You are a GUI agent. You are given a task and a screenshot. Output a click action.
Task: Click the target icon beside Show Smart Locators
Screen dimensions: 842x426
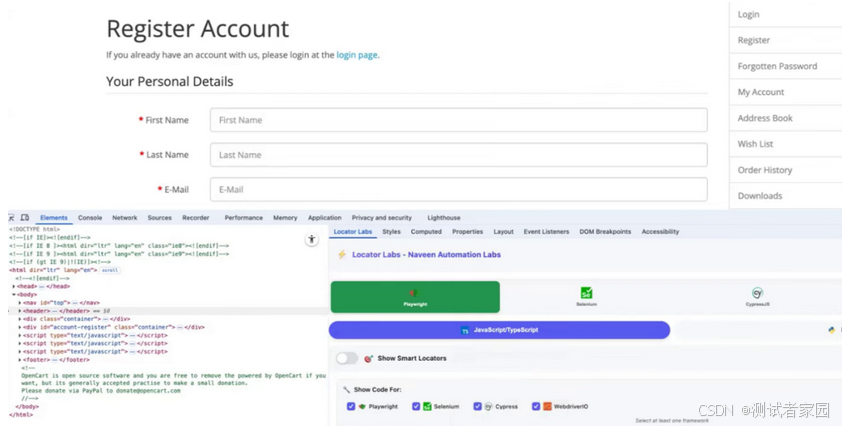tap(368, 358)
